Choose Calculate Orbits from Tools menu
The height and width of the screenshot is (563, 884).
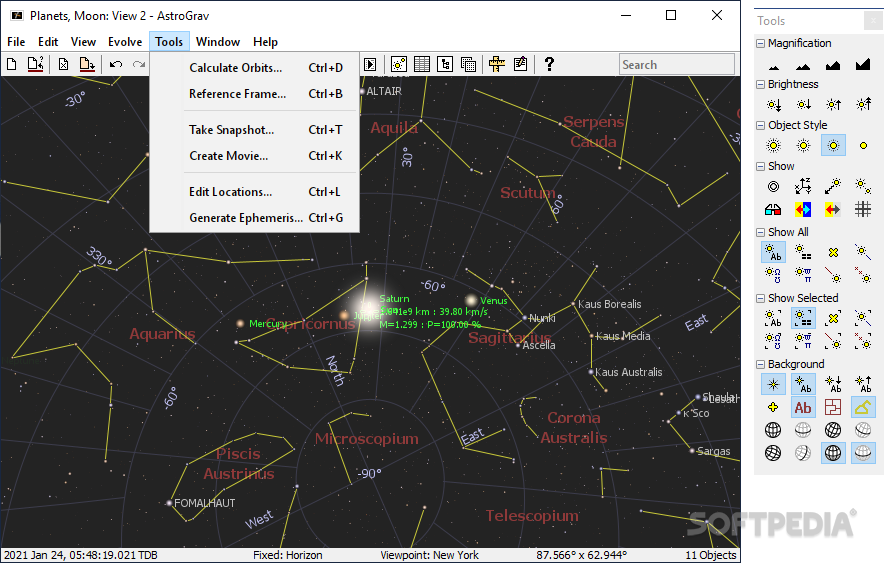pyautogui.click(x=254, y=68)
